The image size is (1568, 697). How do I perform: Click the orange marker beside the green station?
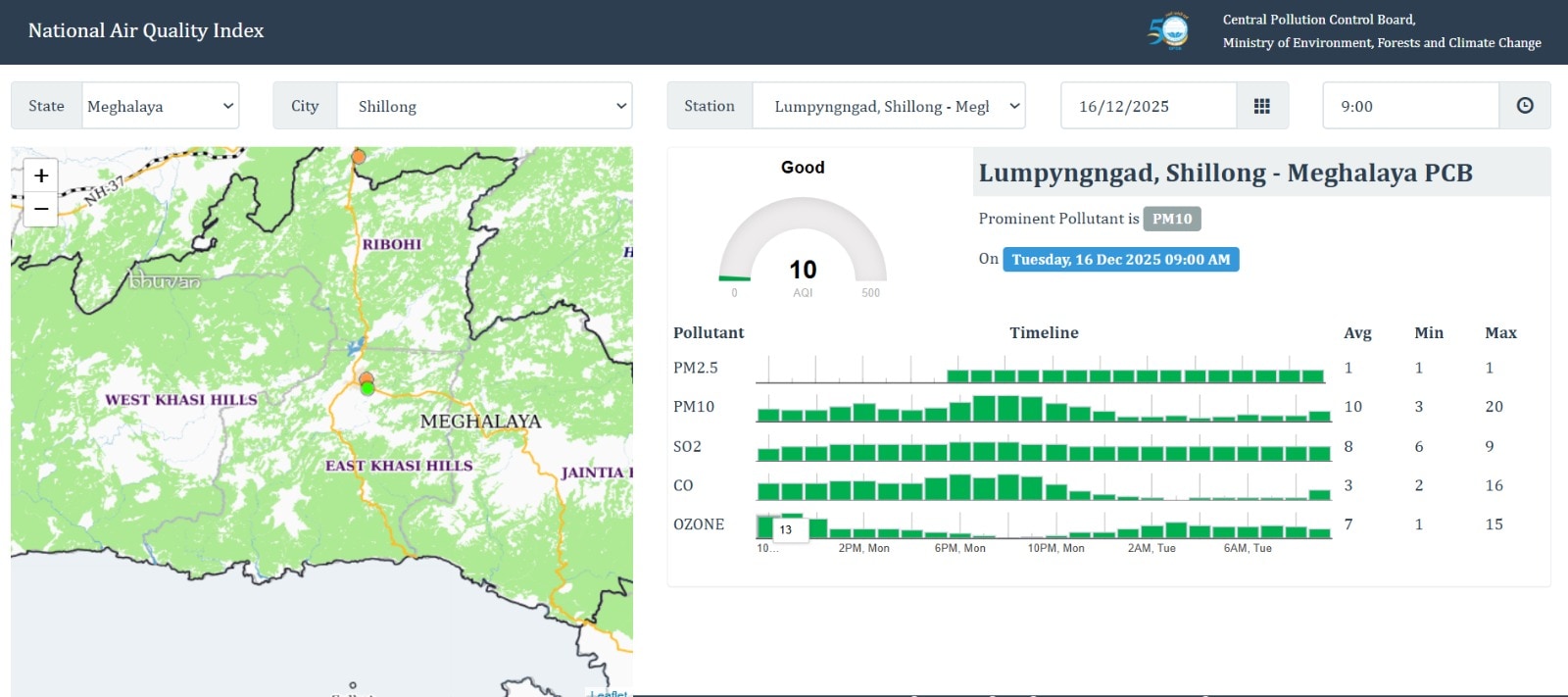[366, 377]
